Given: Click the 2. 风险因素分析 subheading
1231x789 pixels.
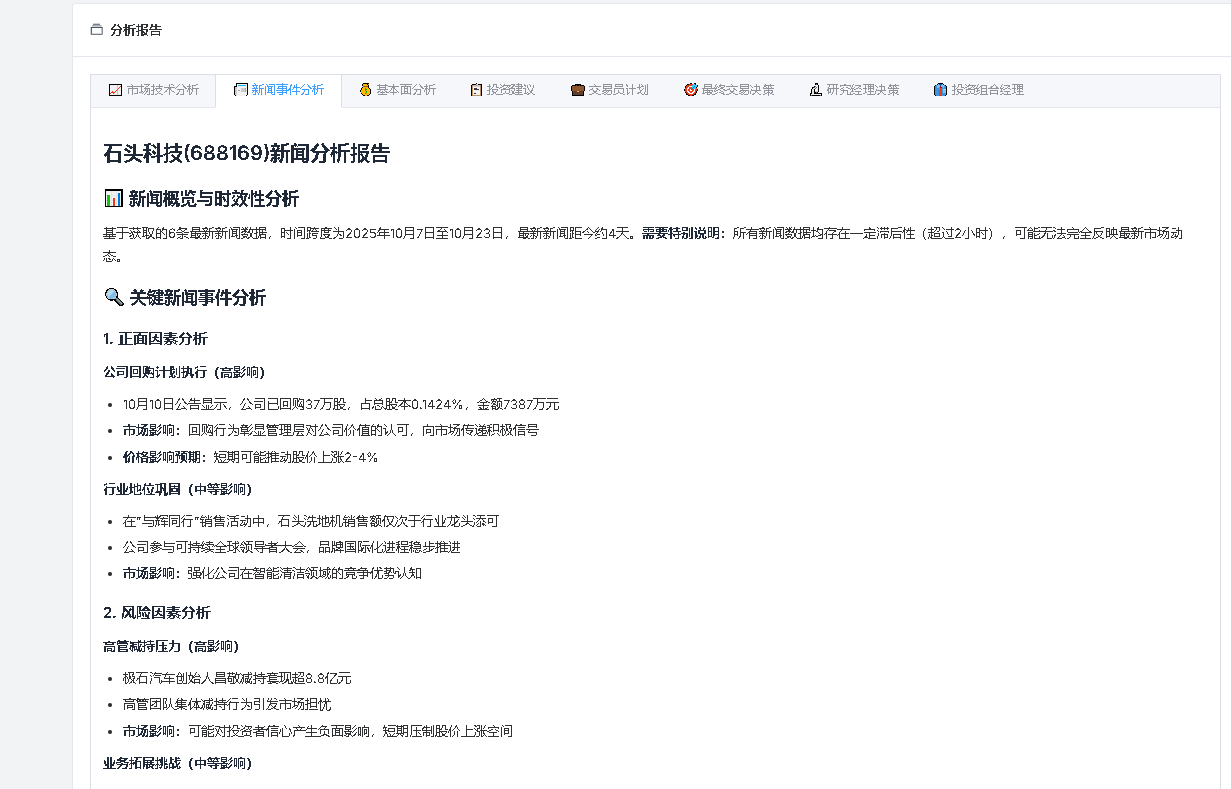Looking at the screenshot, I should point(157,612).
